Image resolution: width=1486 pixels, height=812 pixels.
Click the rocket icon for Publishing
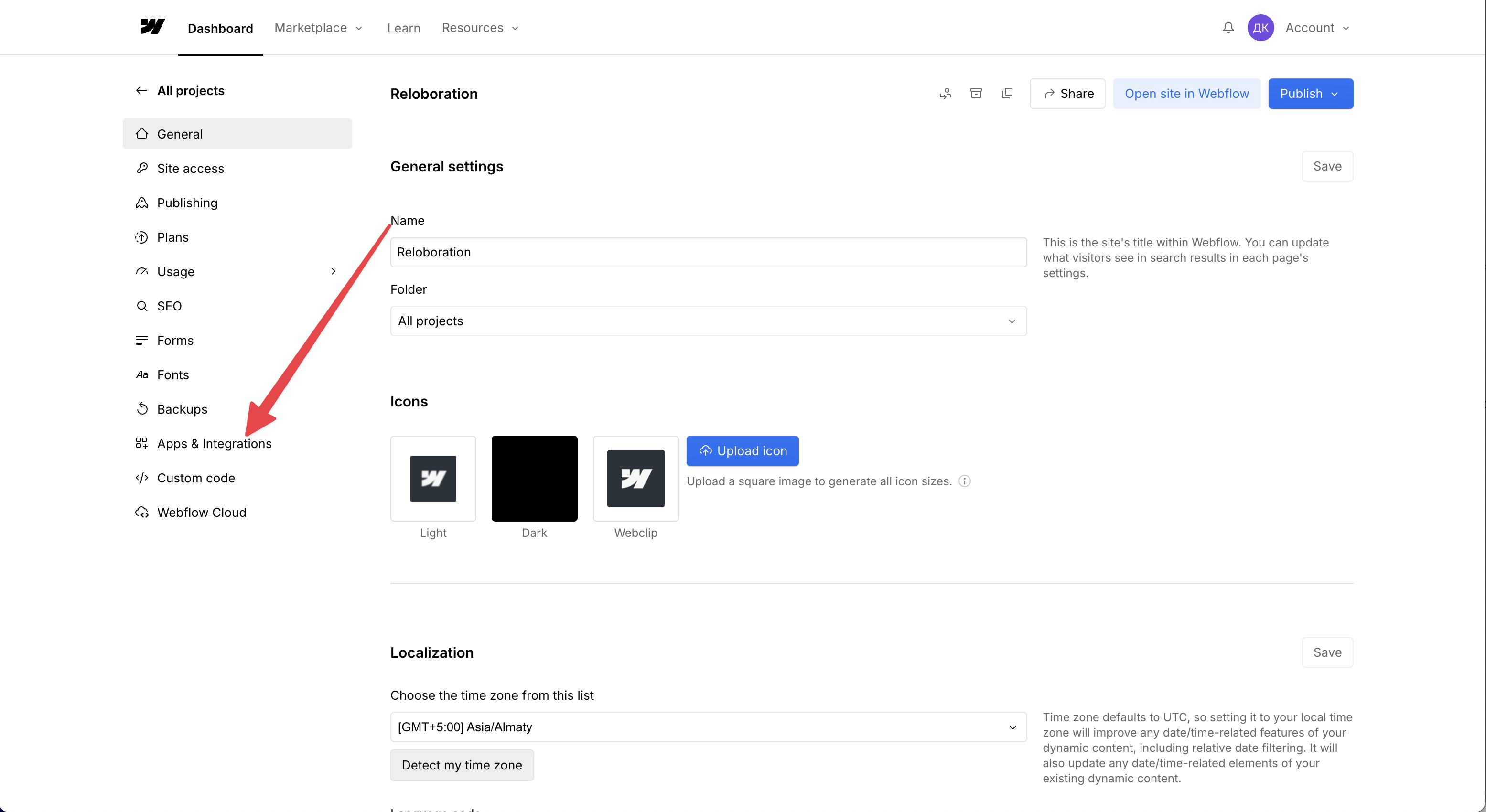click(x=142, y=203)
